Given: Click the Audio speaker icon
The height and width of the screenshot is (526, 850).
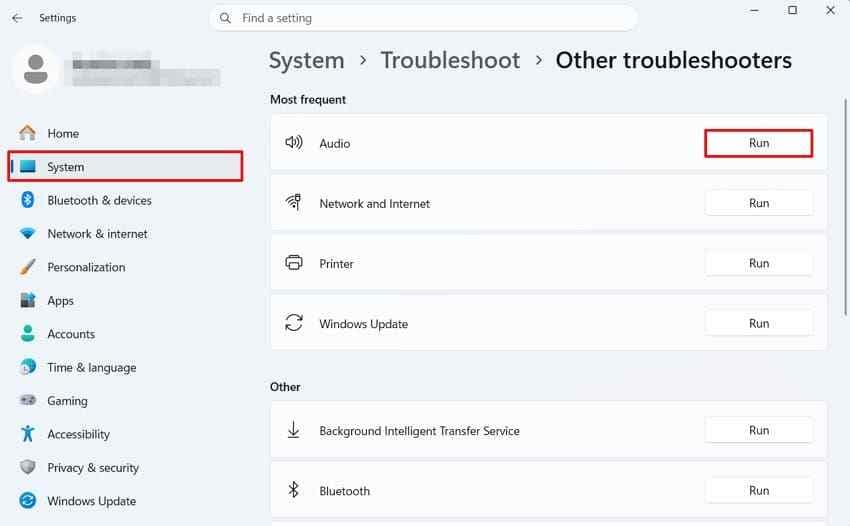Looking at the screenshot, I should tap(294, 143).
